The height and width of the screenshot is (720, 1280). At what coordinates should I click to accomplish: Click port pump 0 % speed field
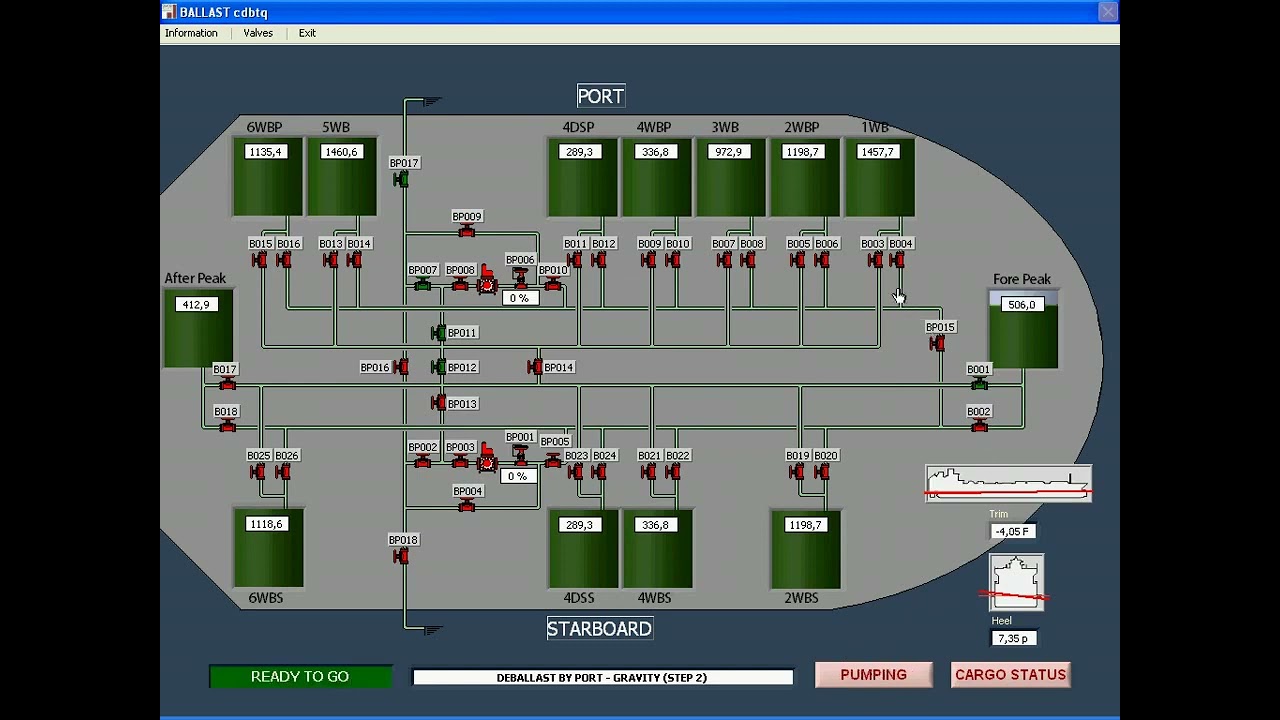coord(519,298)
